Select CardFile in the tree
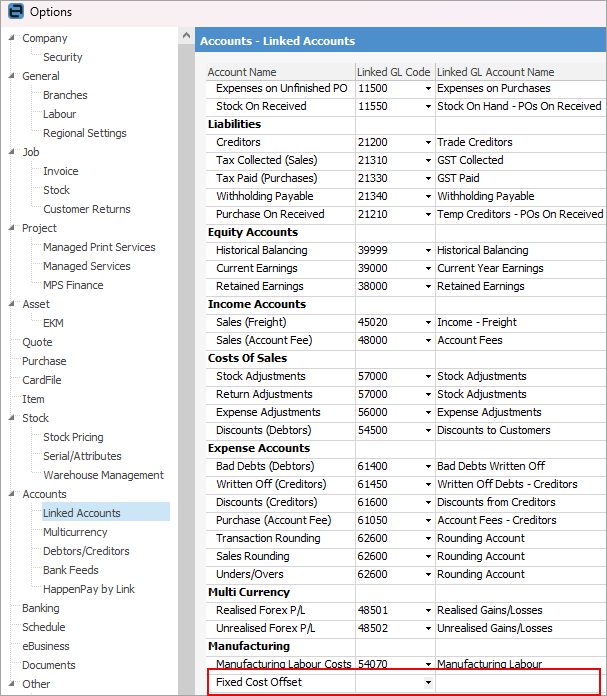607x696 pixels. [42, 380]
